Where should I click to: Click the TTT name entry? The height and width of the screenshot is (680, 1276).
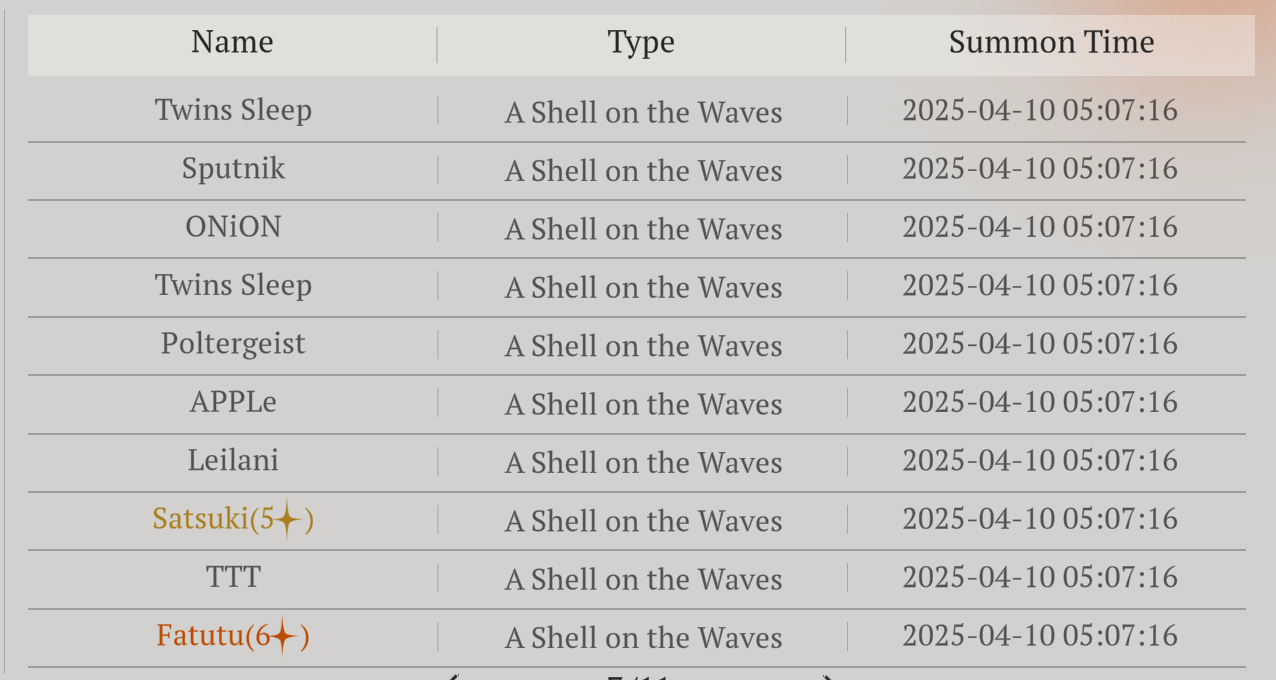[233, 577]
